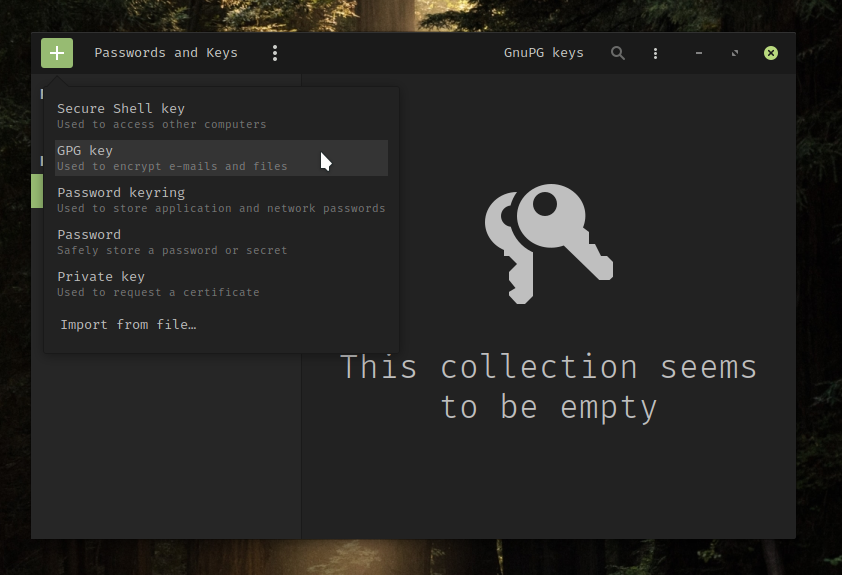Image resolution: width=842 pixels, height=575 pixels.
Task: Click empty sidebar area below the popup menu
Action: tap(165, 450)
